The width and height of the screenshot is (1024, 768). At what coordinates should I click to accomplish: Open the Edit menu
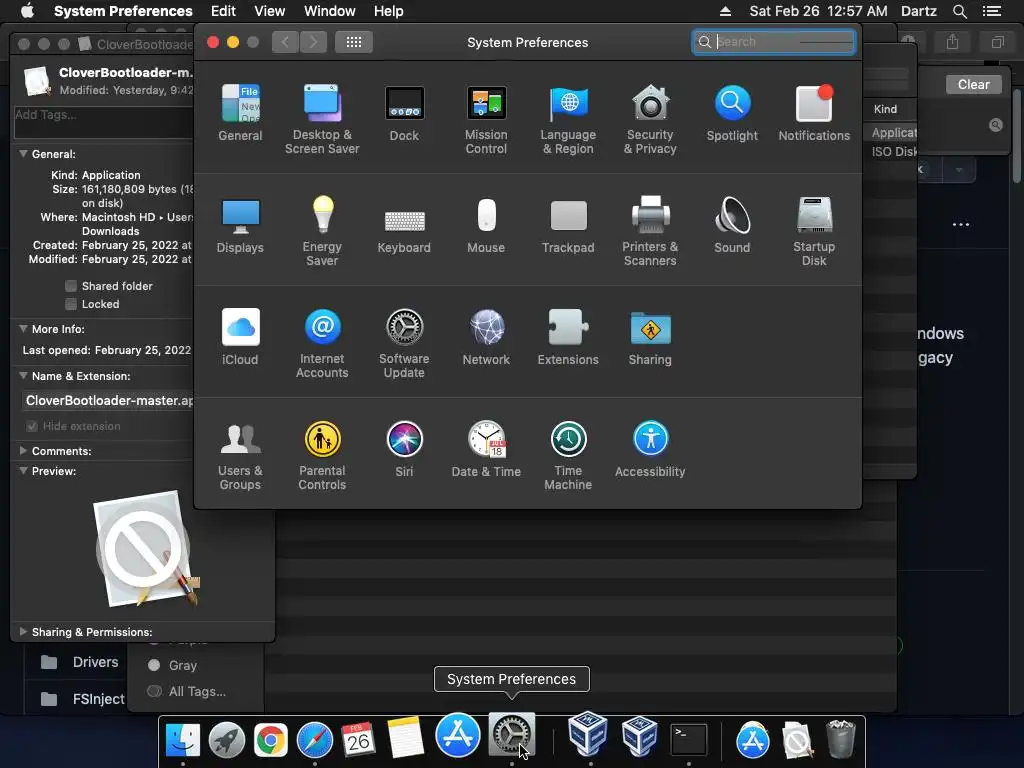223,11
